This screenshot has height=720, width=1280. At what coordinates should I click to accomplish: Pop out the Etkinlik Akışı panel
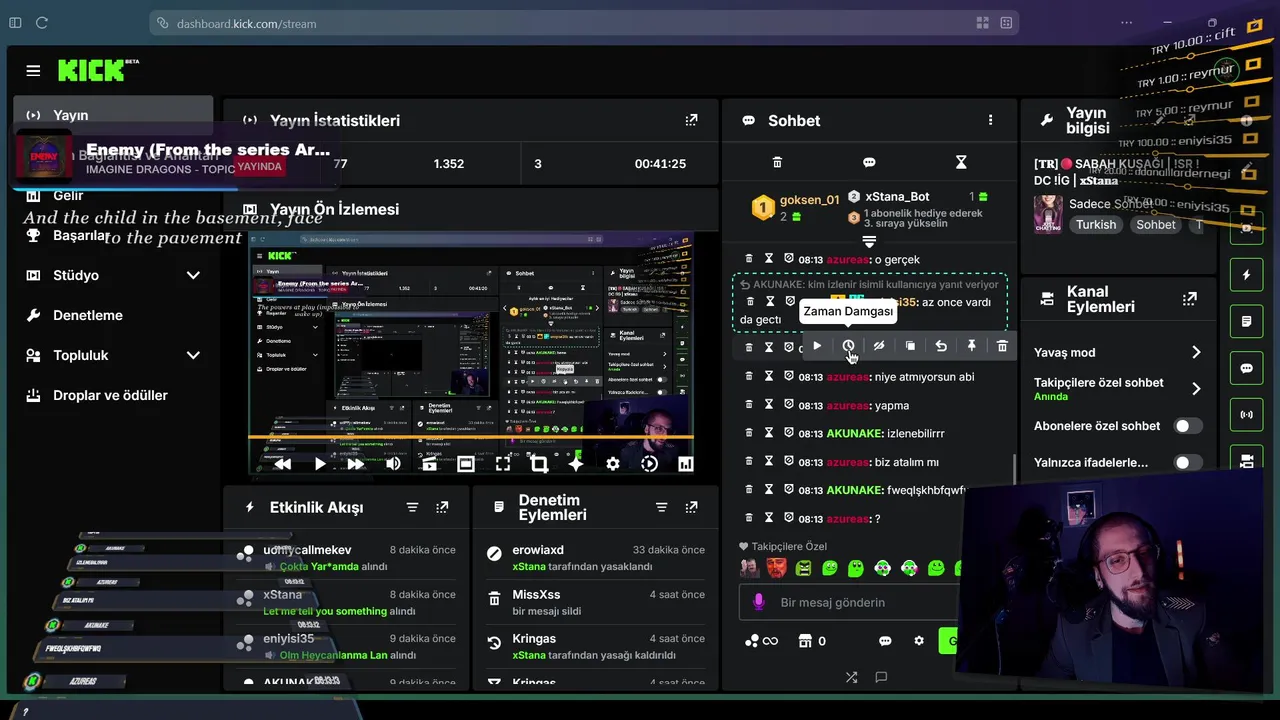[442, 508]
